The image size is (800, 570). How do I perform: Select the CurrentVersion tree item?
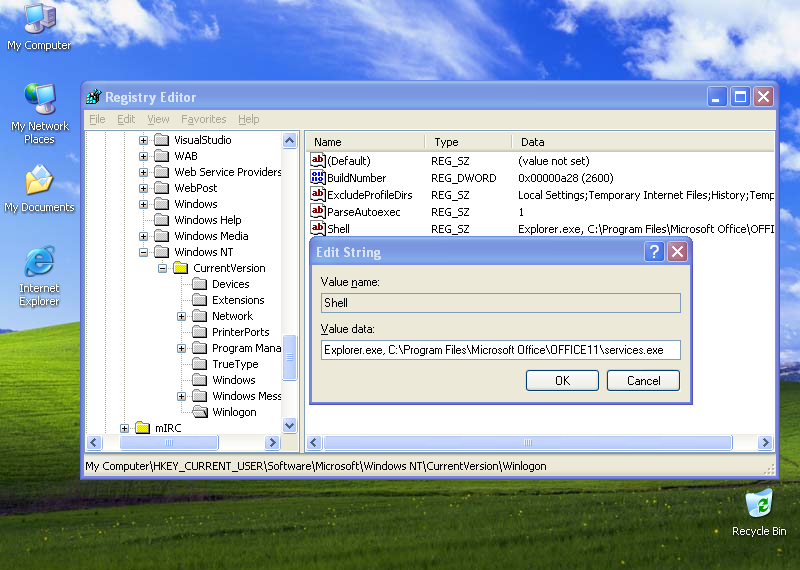(x=229, y=268)
